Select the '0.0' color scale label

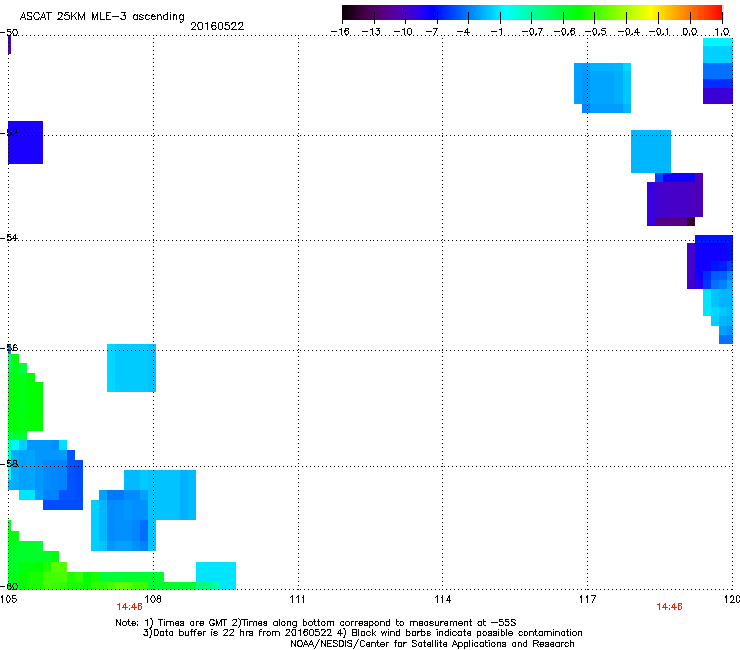(690, 32)
